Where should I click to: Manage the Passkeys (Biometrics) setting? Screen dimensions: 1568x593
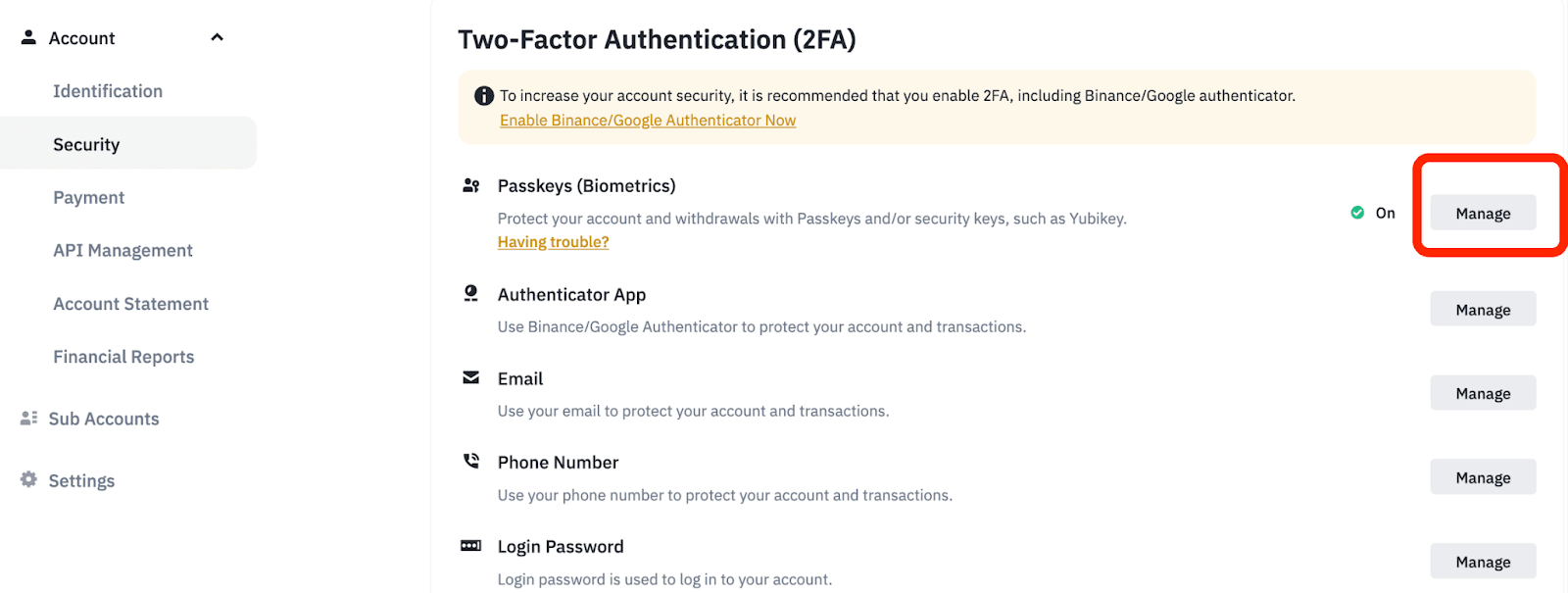point(1483,214)
